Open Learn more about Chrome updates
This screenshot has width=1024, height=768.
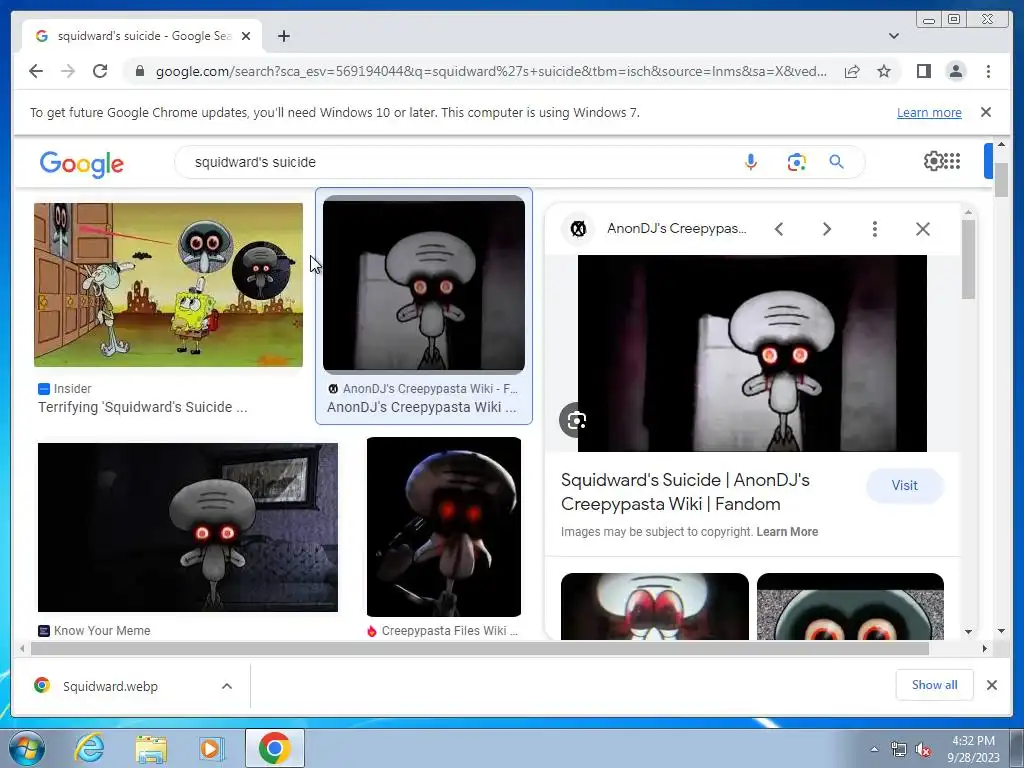(929, 112)
